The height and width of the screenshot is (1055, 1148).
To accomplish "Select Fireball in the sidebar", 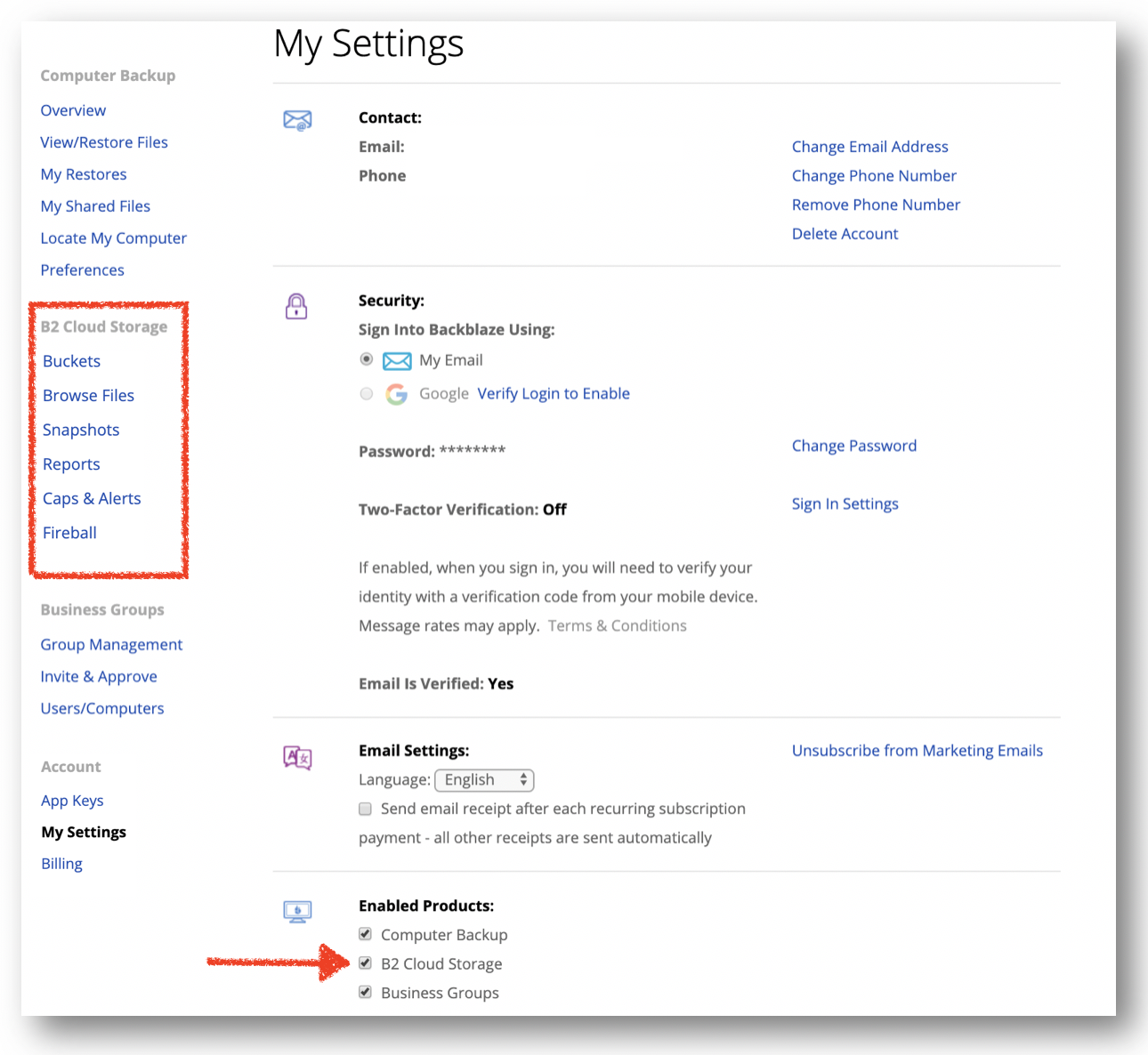I will click(x=69, y=533).
